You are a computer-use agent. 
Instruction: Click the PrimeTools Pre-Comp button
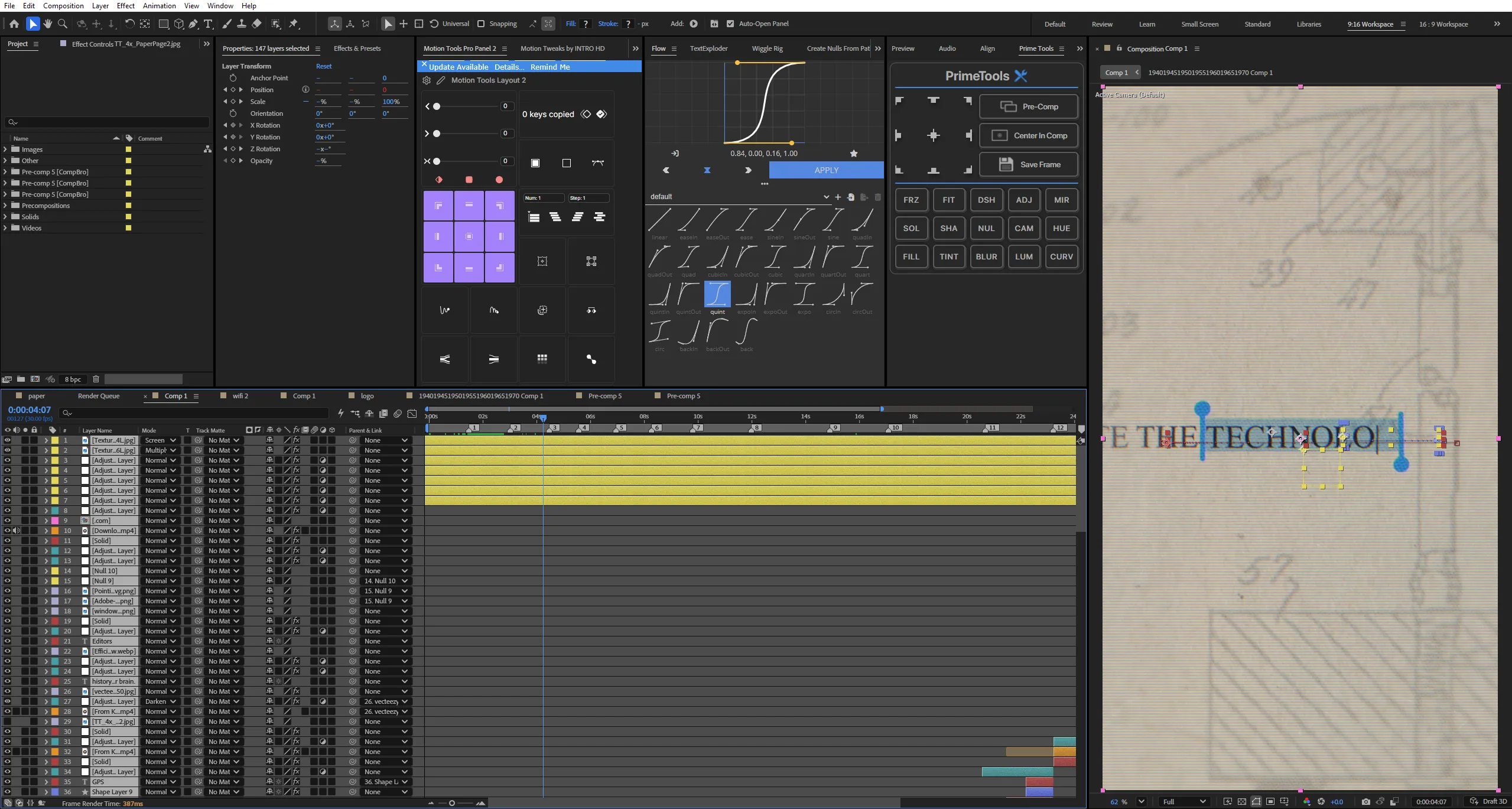coord(1029,107)
